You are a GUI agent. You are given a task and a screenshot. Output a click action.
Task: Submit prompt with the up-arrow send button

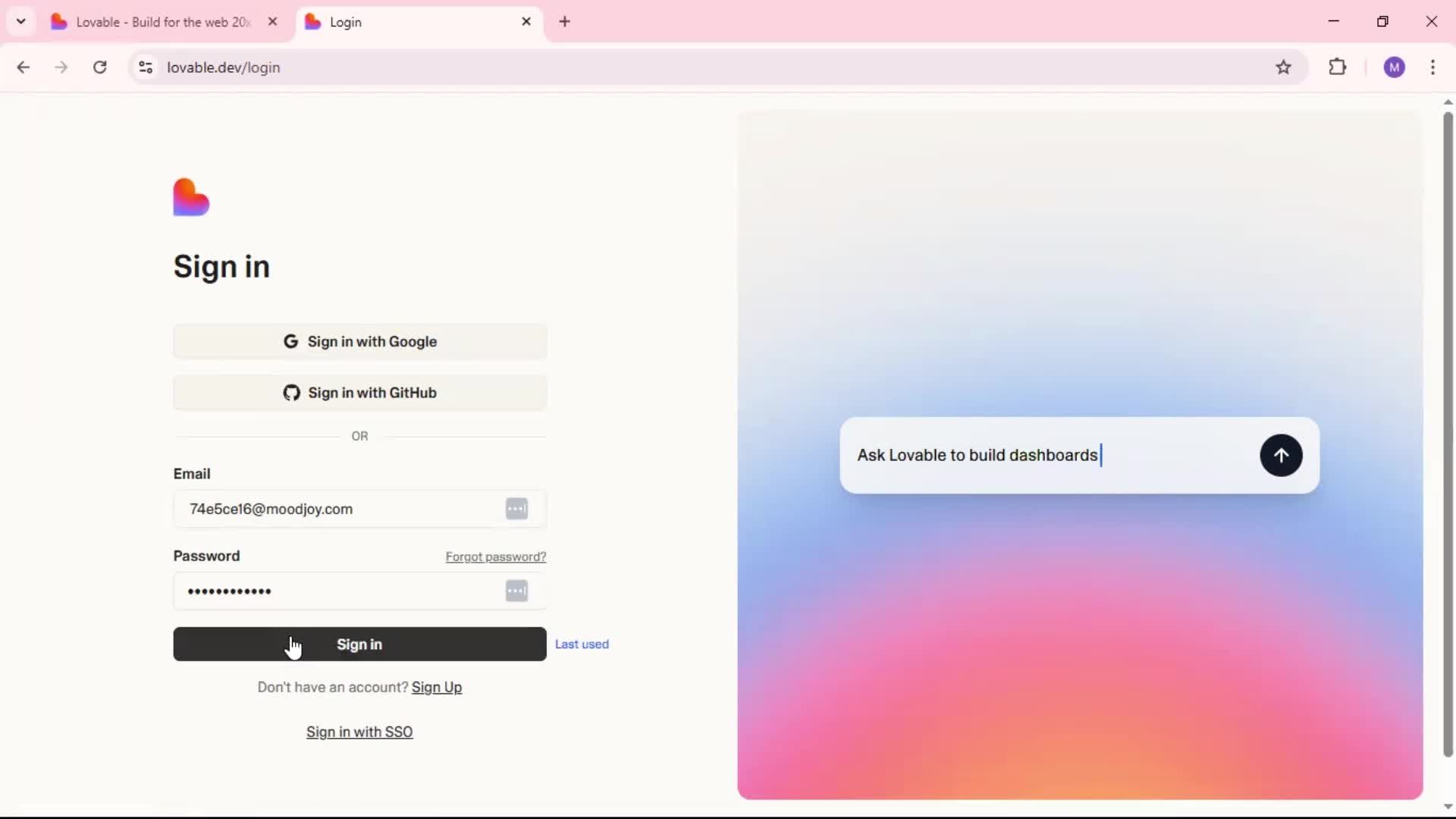(x=1281, y=455)
